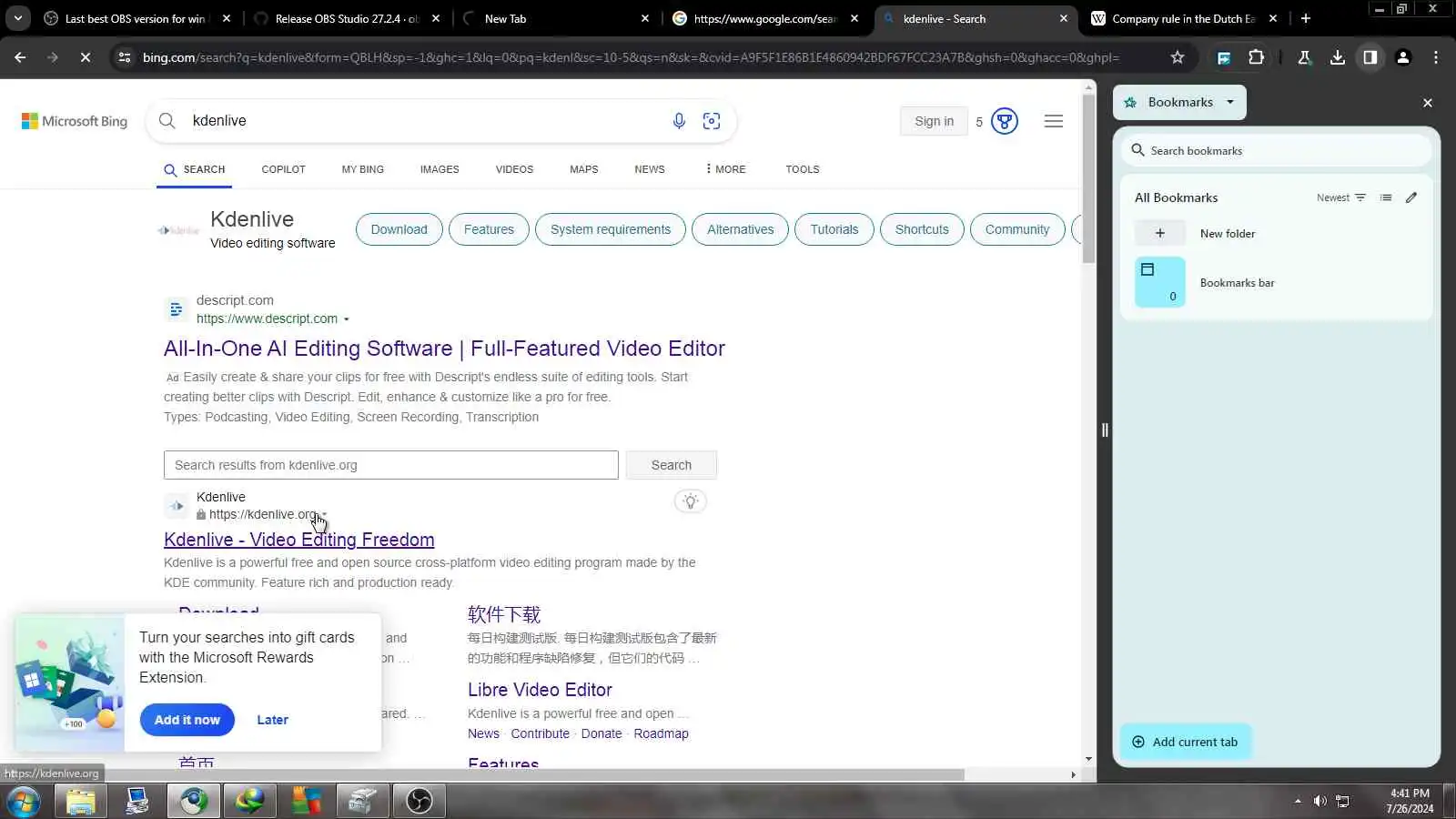Click the Search bookmarks field
This screenshot has height=819, width=1456.
[x=1276, y=151]
